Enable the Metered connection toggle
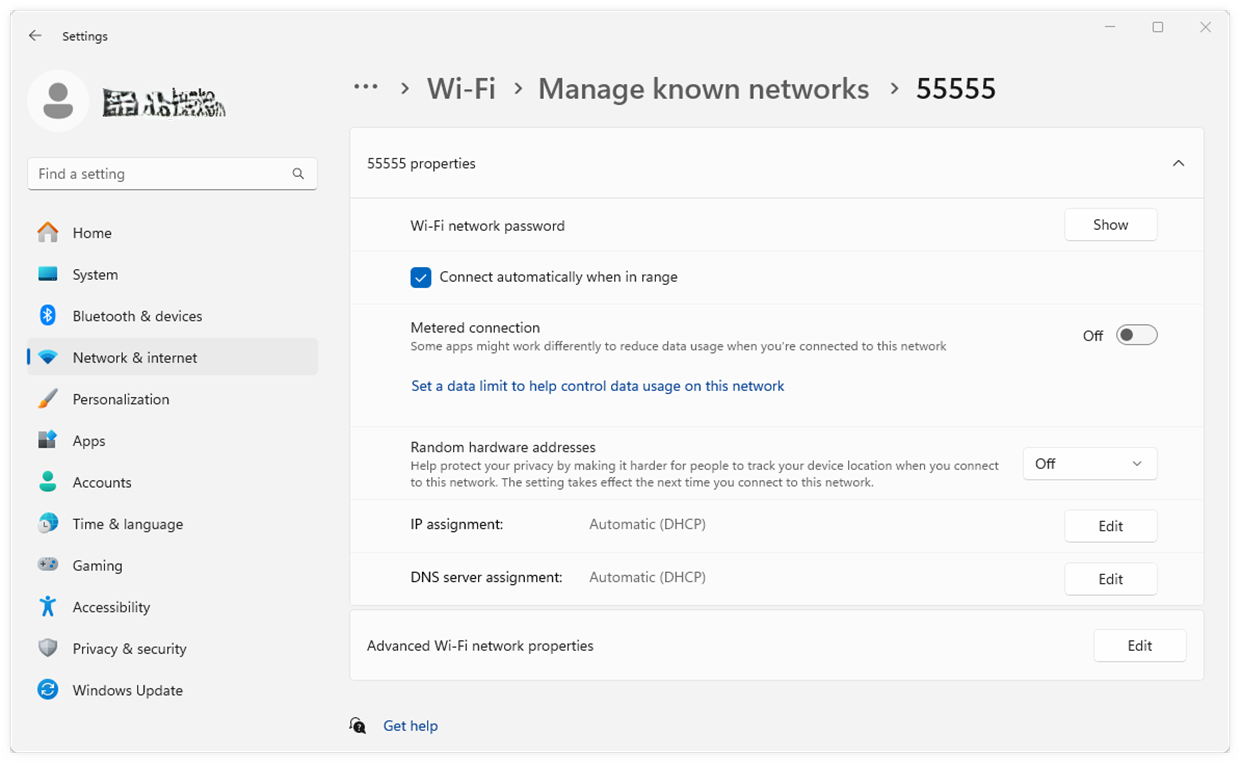Screen dimensions: 1240x763 tap(1136, 335)
